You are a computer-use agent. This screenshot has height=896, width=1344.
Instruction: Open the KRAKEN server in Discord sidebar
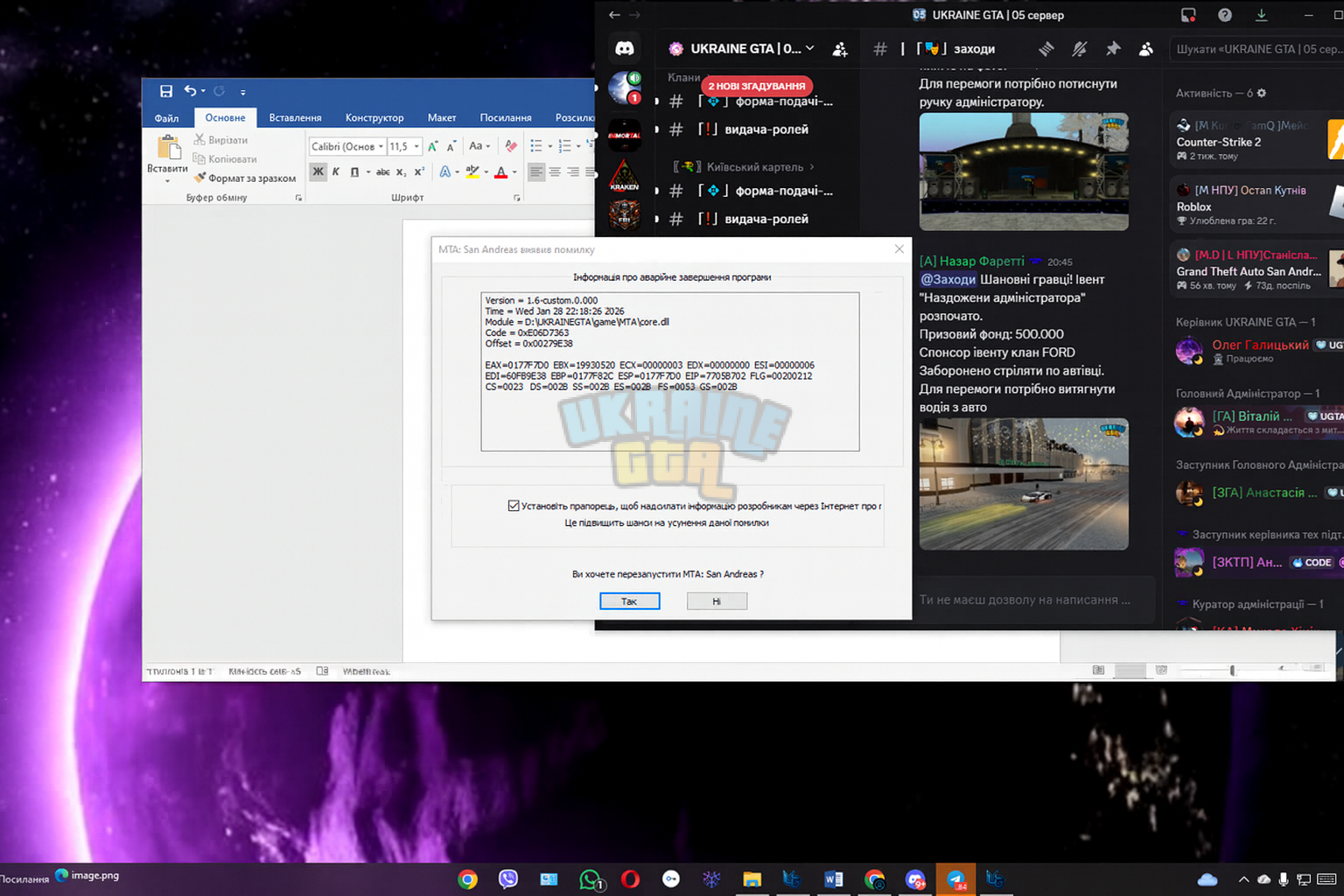tap(625, 174)
